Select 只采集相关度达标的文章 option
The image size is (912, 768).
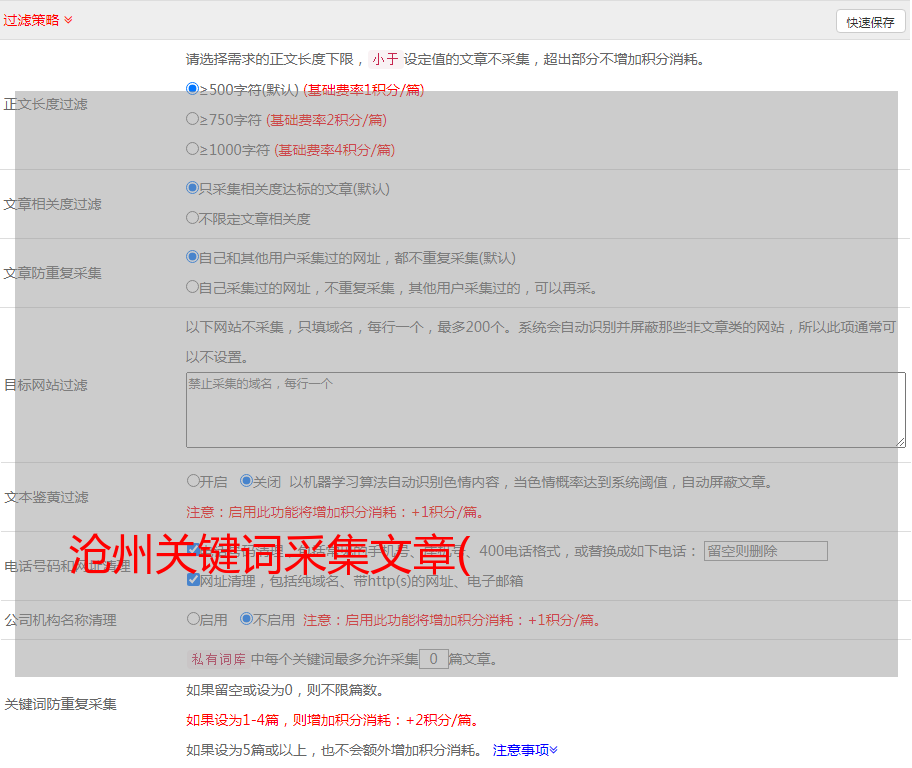[193, 187]
